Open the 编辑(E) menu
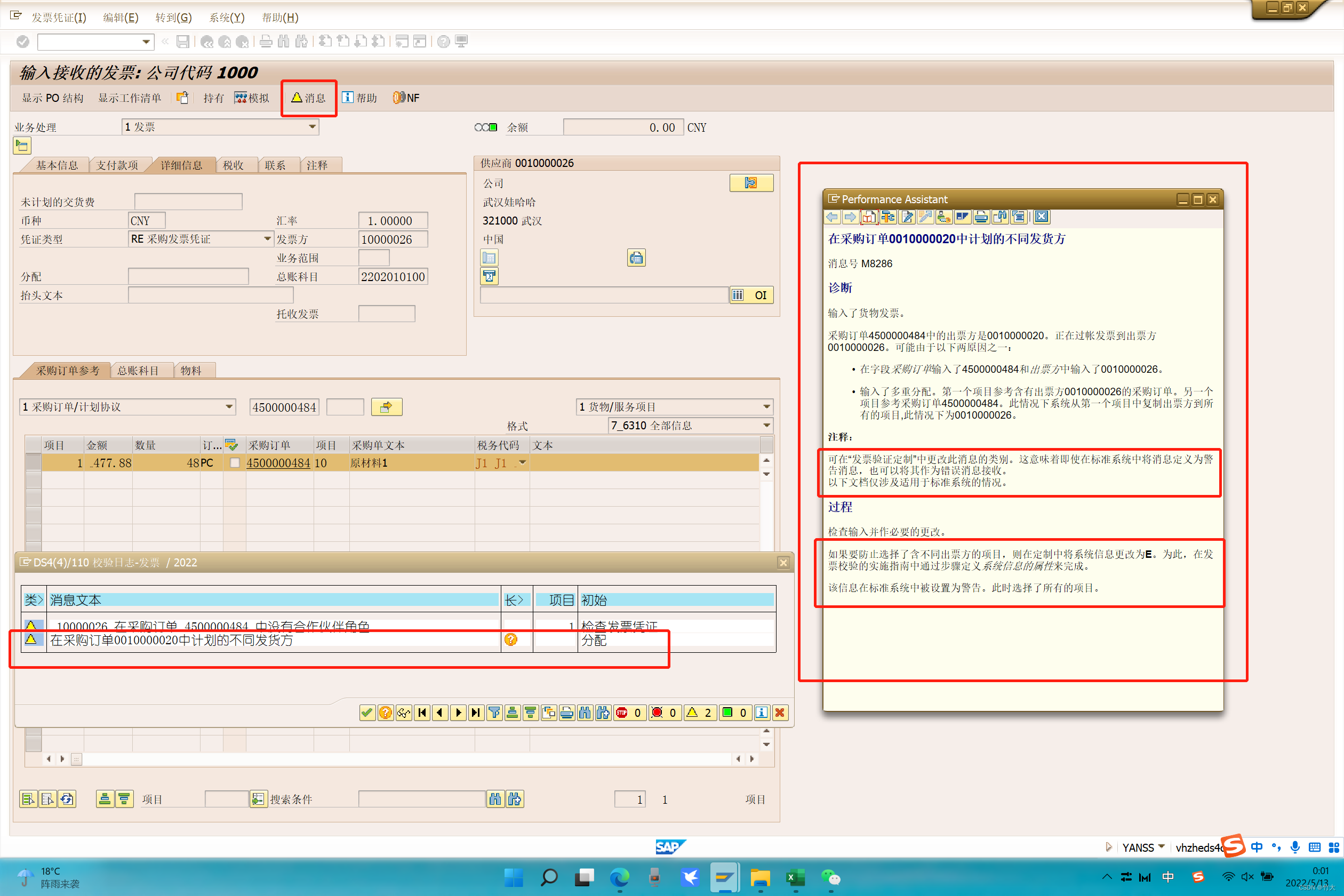 pyautogui.click(x=121, y=17)
